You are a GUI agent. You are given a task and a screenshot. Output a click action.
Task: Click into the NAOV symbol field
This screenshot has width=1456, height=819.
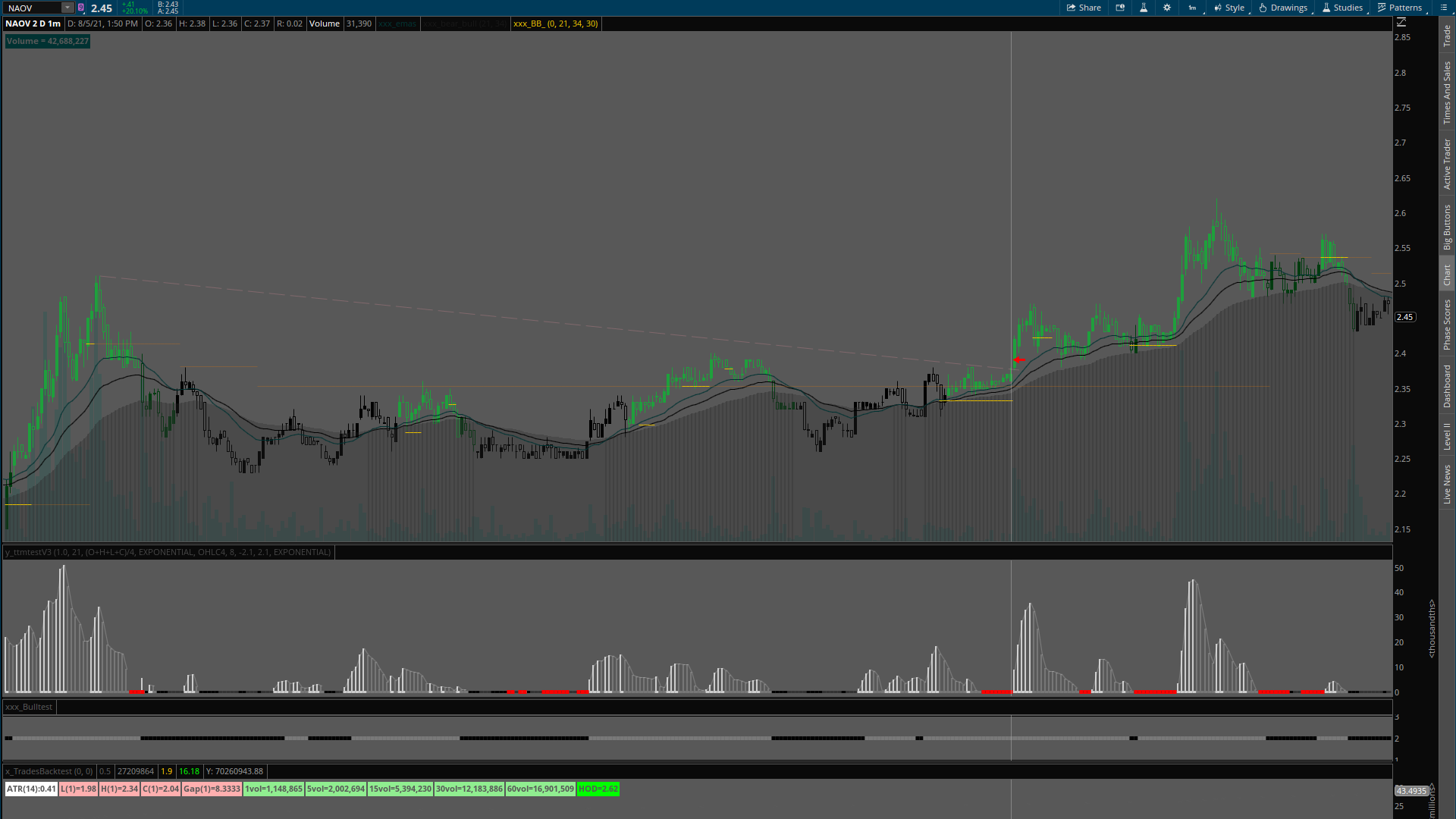tap(32, 8)
